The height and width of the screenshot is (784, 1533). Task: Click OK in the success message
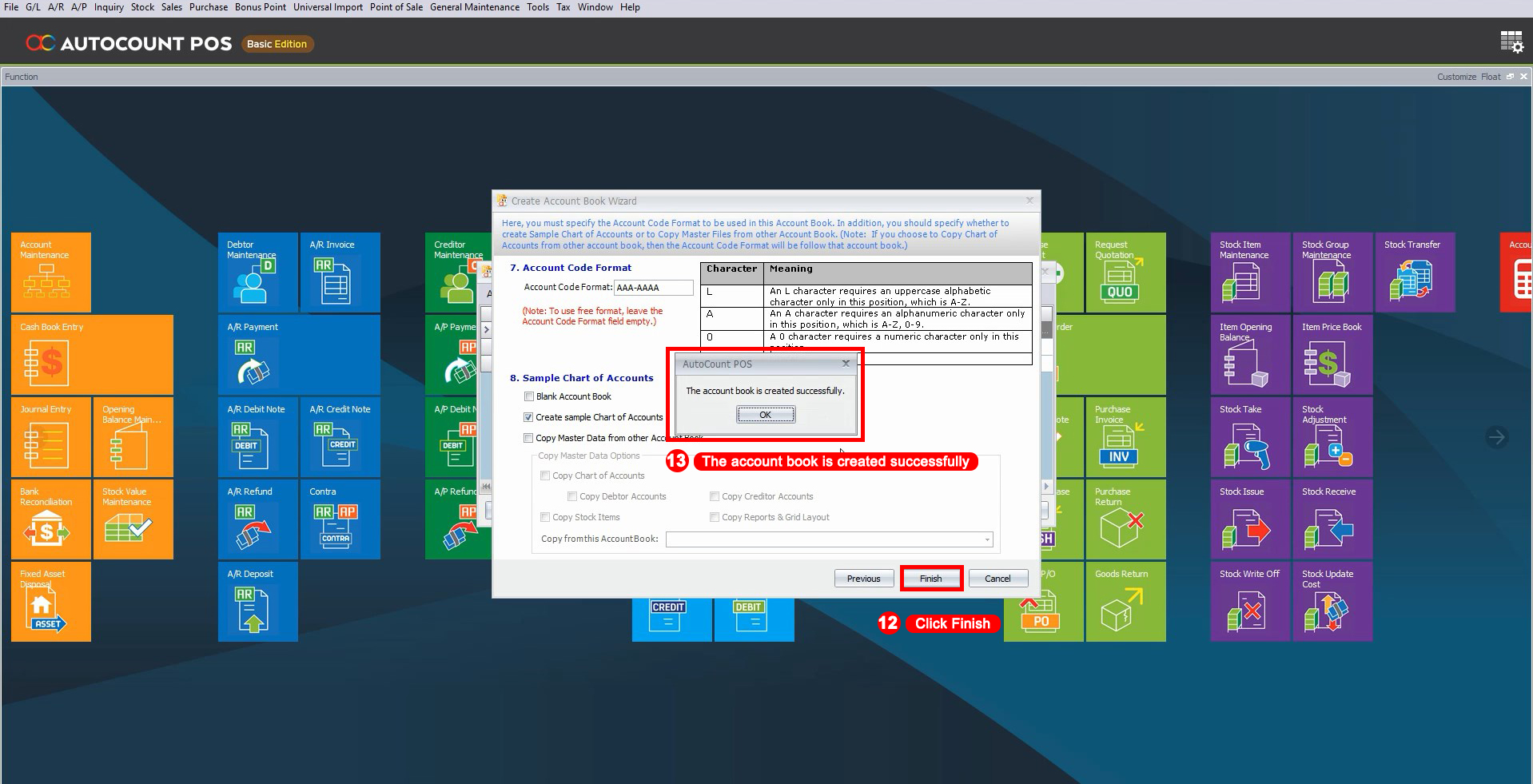tap(766, 415)
